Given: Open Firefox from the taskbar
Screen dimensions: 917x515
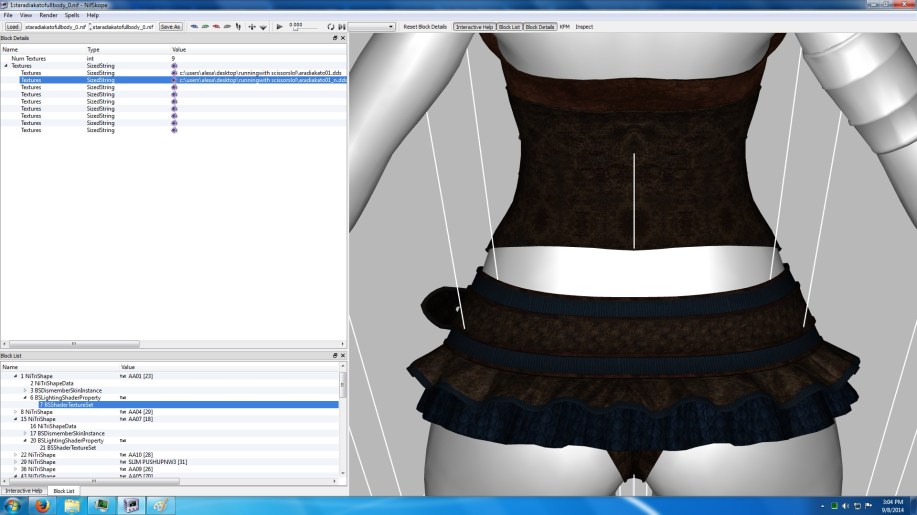Looking at the screenshot, I should coord(44,505).
